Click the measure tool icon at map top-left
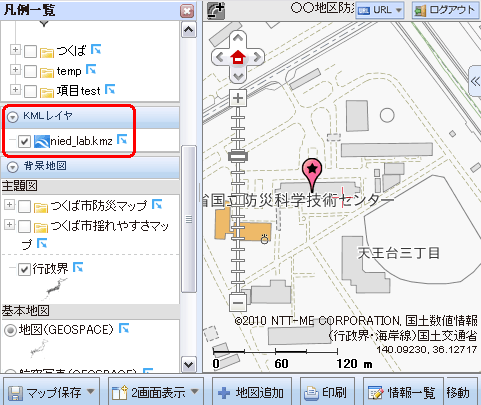 click(216, 11)
